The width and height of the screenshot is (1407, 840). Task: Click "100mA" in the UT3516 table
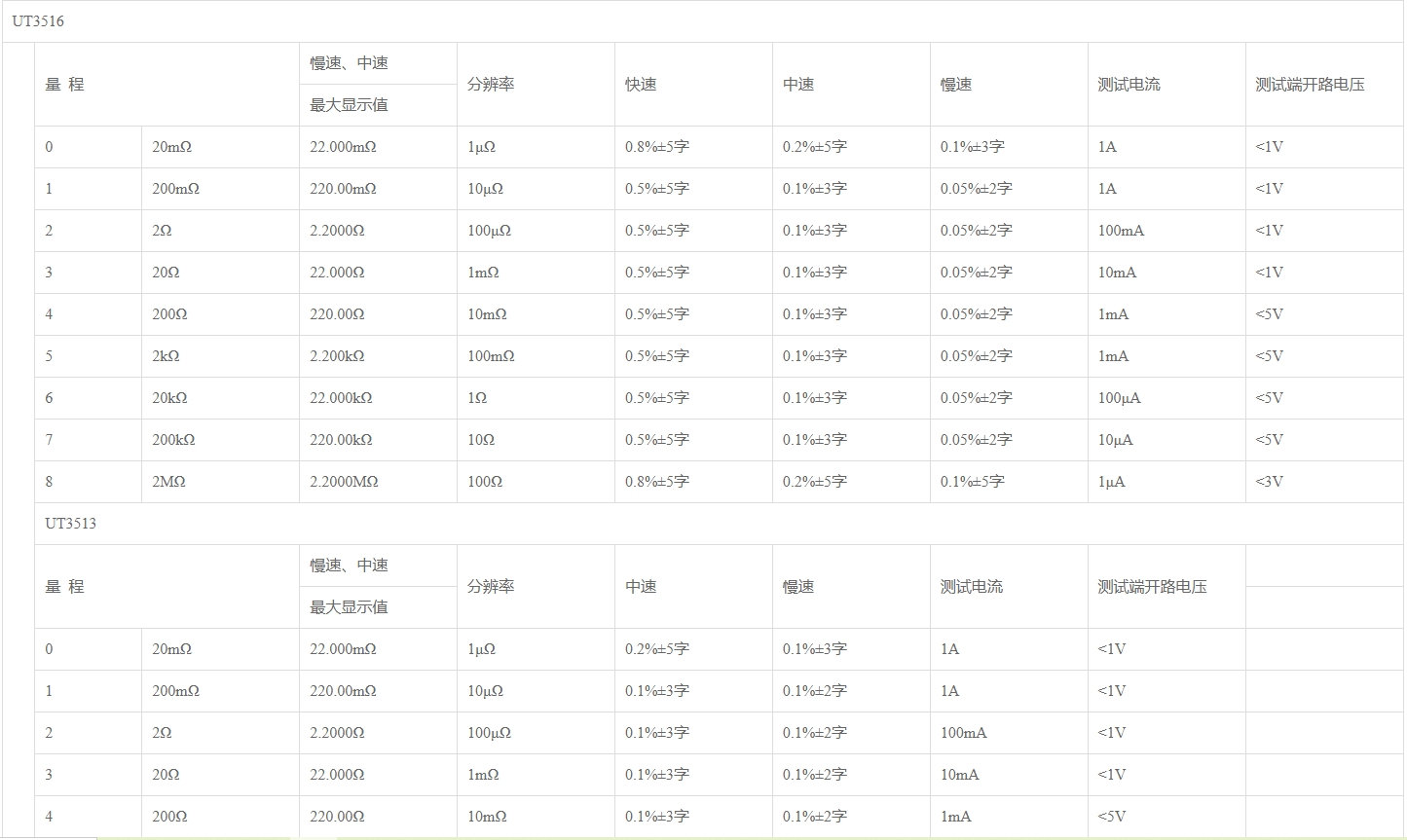(x=1121, y=231)
